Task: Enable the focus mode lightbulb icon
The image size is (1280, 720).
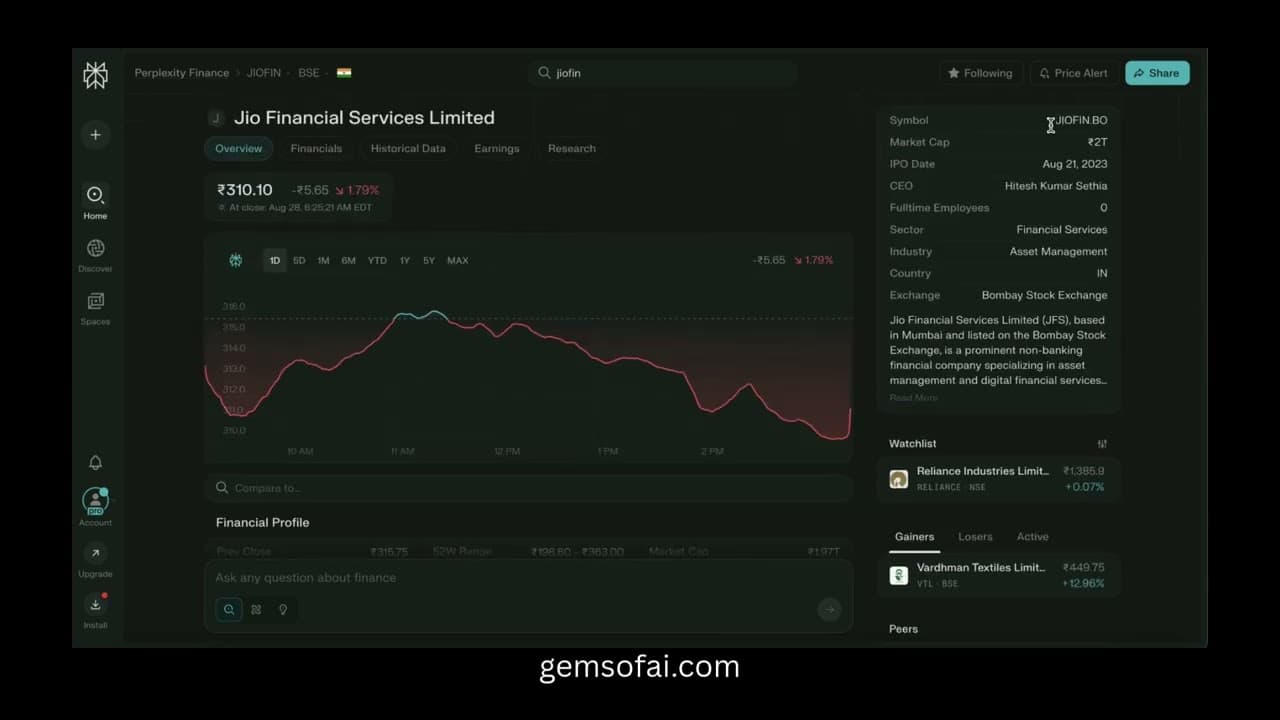Action: click(x=283, y=609)
